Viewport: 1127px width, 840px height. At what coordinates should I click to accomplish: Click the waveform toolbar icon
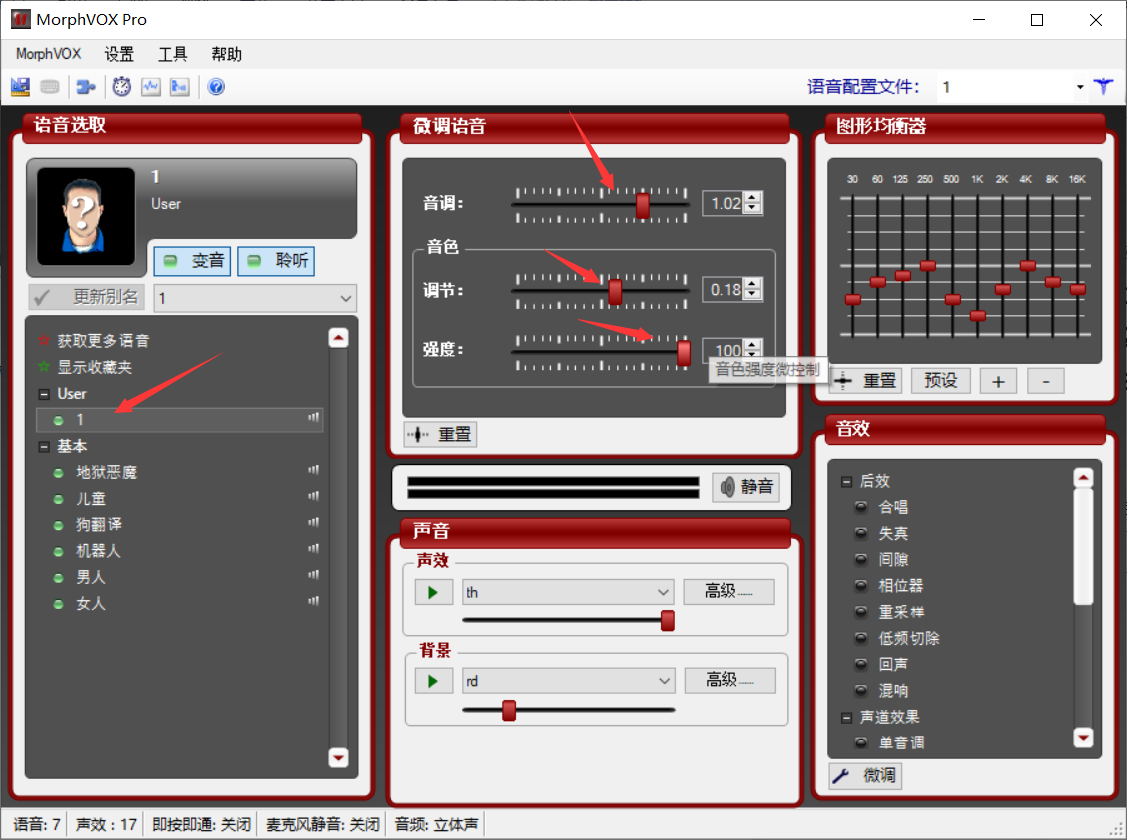(151, 87)
